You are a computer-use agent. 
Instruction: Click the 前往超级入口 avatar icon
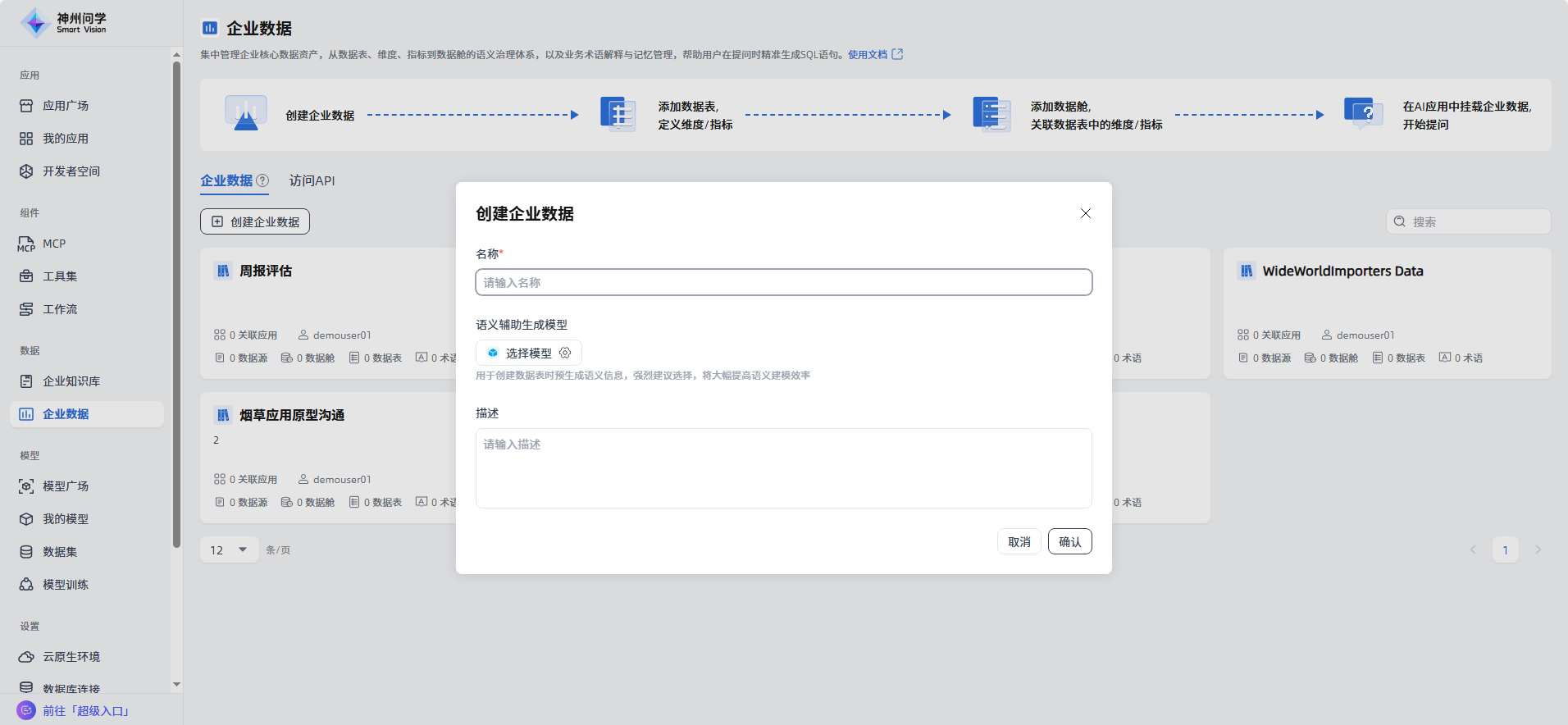(x=26, y=710)
